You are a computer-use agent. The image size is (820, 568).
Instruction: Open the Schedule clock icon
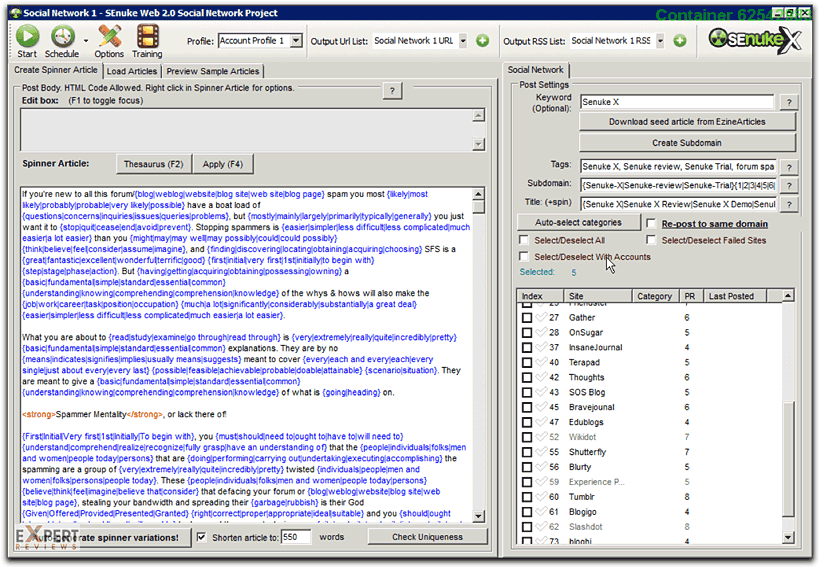pos(63,37)
